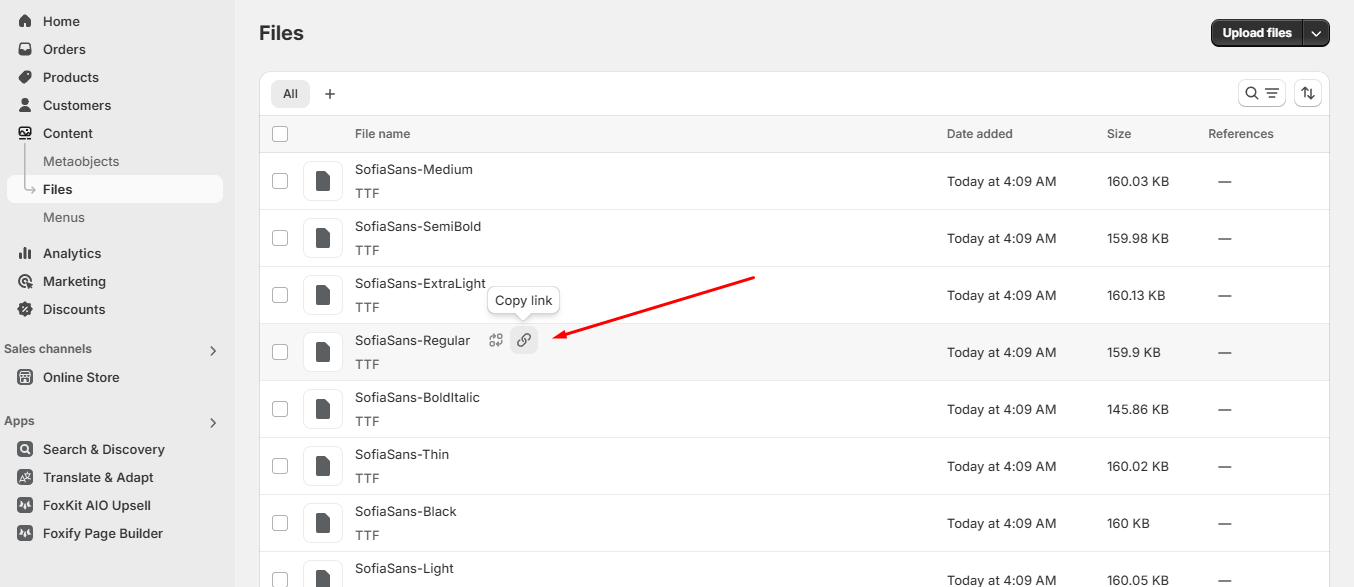The width and height of the screenshot is (1354, 587).
Task: Click the Online Store icon
Action: point(25,377)
